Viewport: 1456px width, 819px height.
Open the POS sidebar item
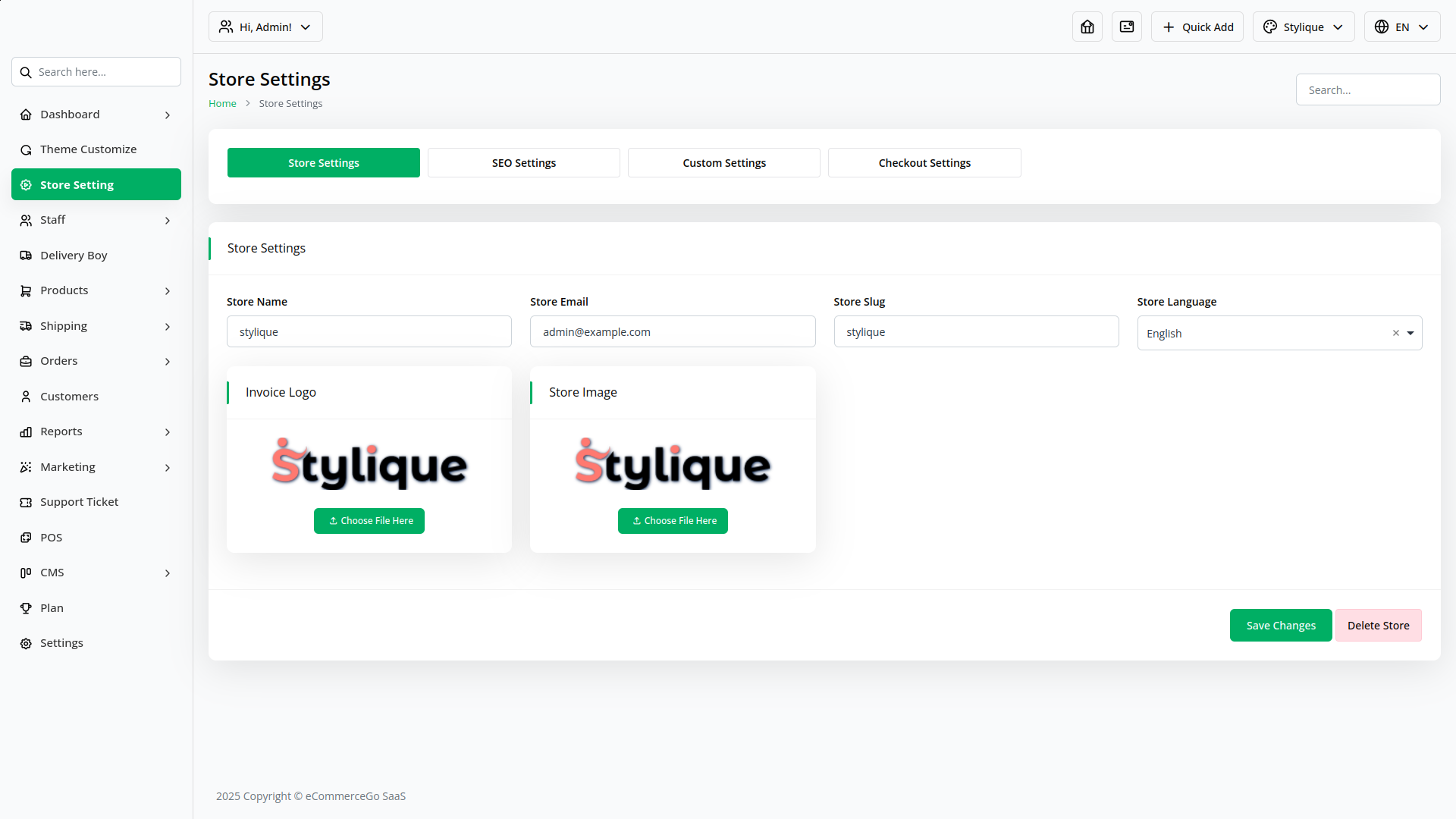click(x=51, y=537)
